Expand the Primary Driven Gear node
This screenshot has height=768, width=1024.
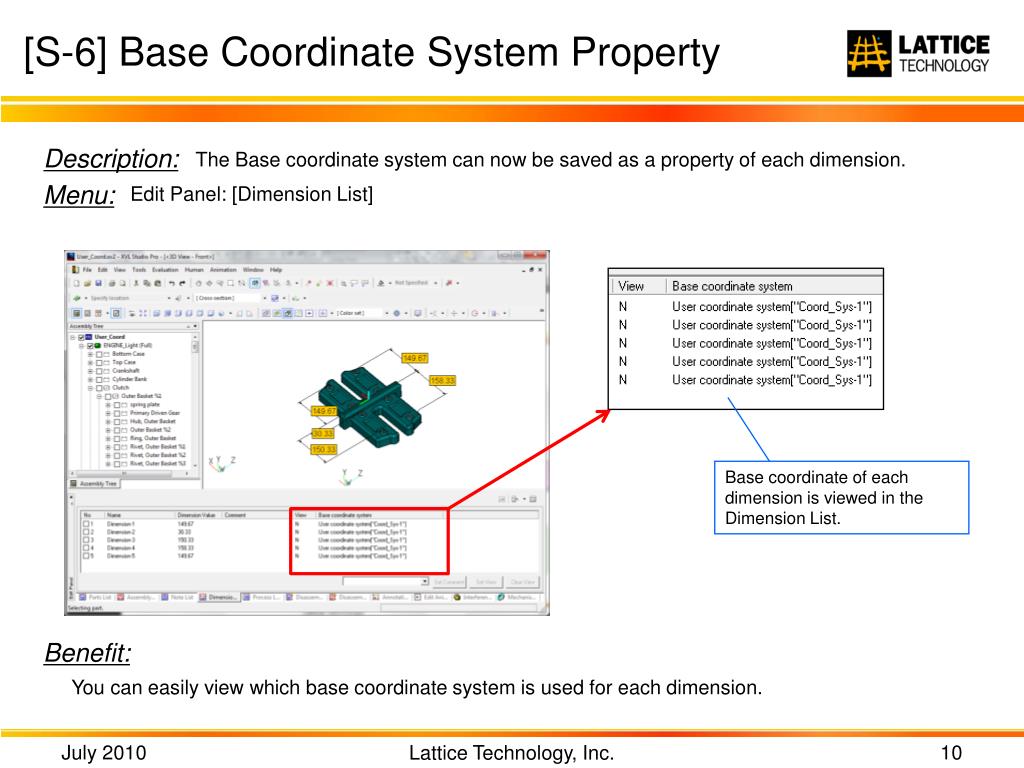point(108,413)
